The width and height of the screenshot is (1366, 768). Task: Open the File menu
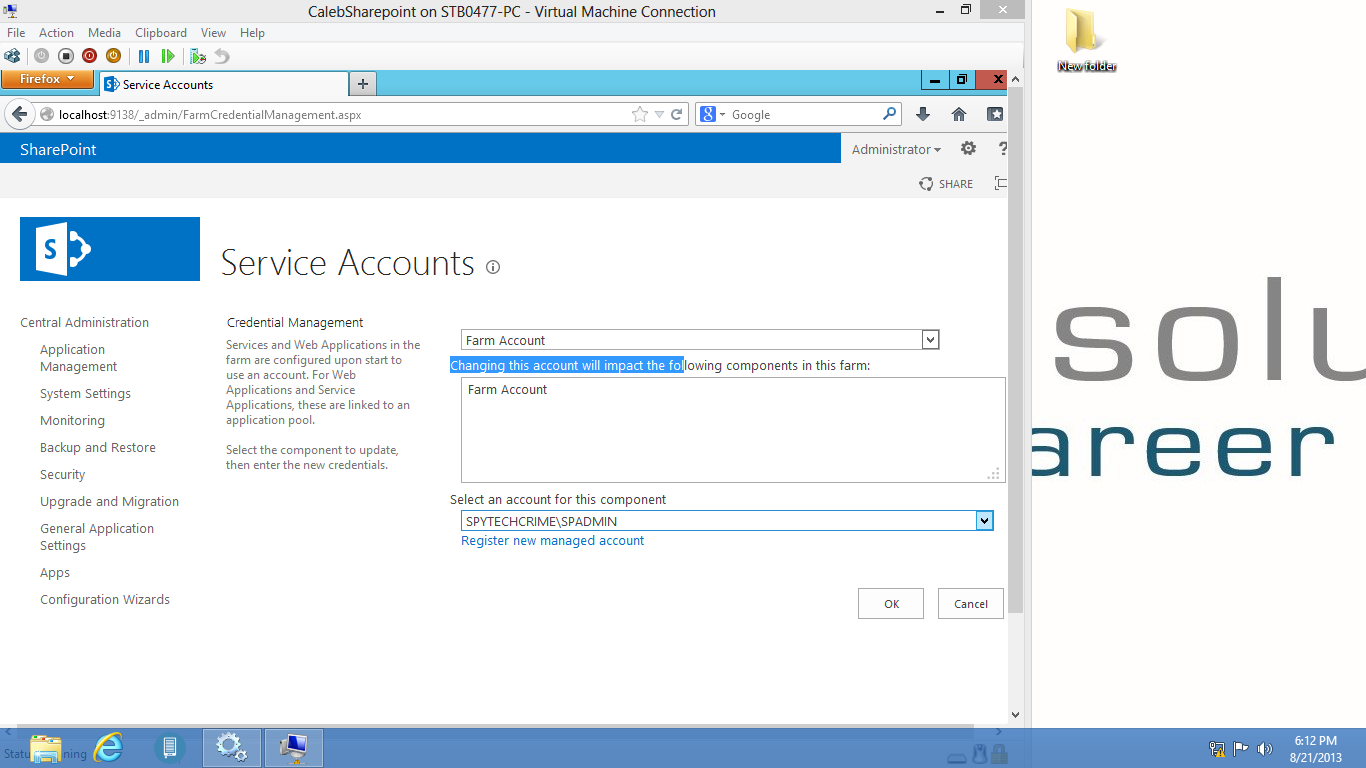[16, 33]
